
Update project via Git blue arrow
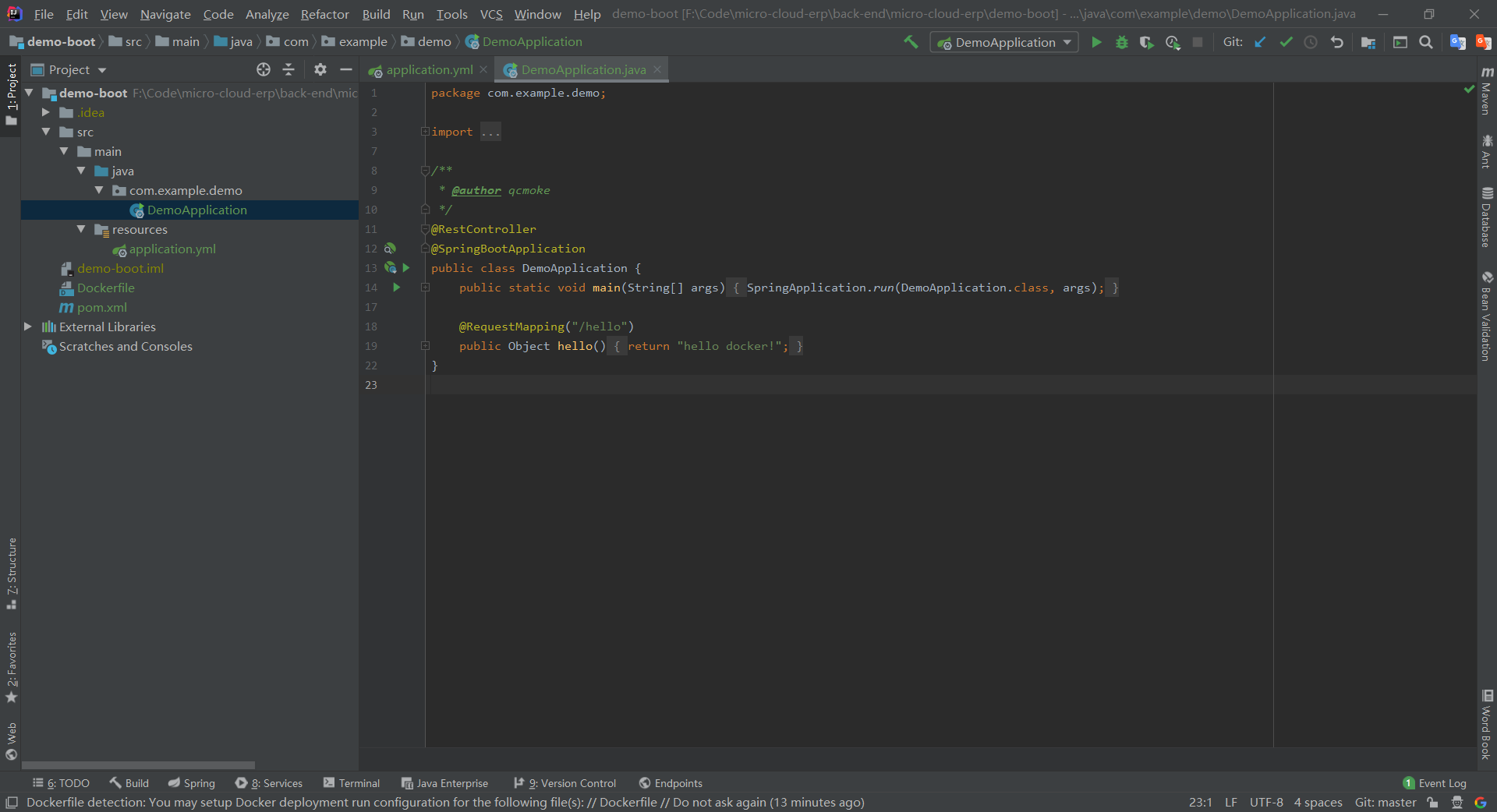[x=1260, y=42]
